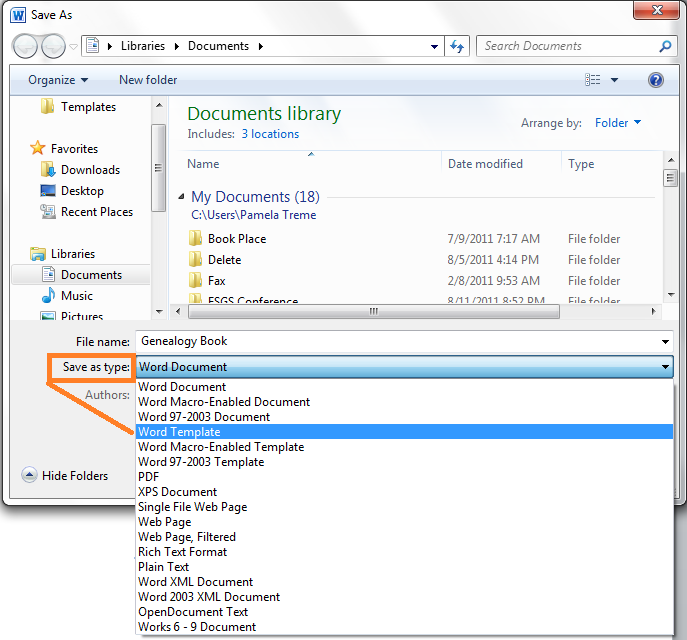The image size is (687, 640).
Task: Select Word 97-2003 Document type
Action: (x=404, y=417)
